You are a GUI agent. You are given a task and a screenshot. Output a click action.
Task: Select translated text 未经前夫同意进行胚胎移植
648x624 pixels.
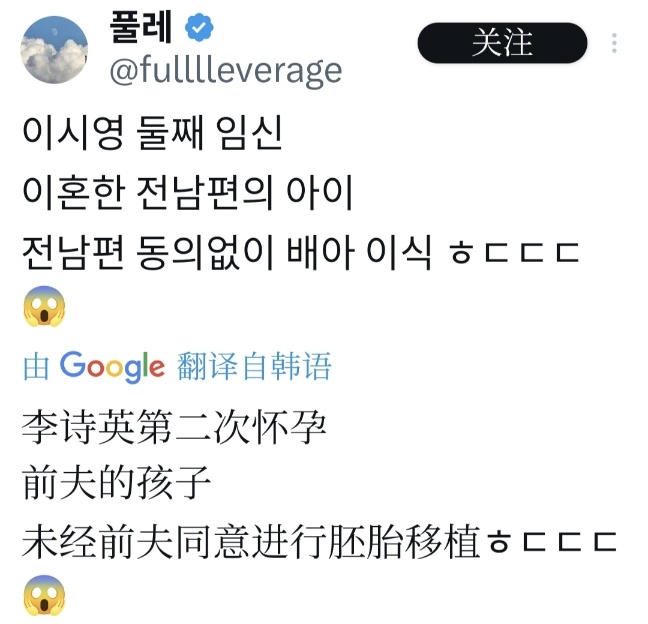(251, 541)
